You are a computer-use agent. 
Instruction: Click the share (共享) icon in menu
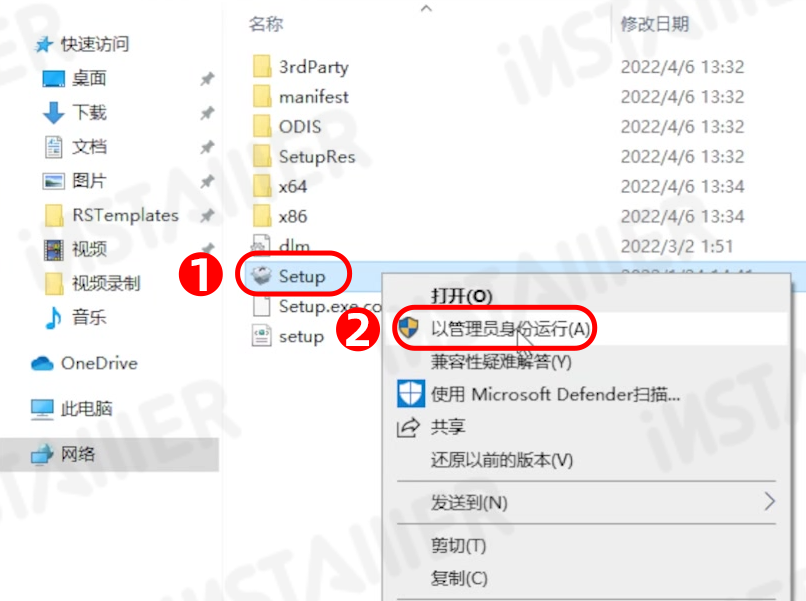409,427
